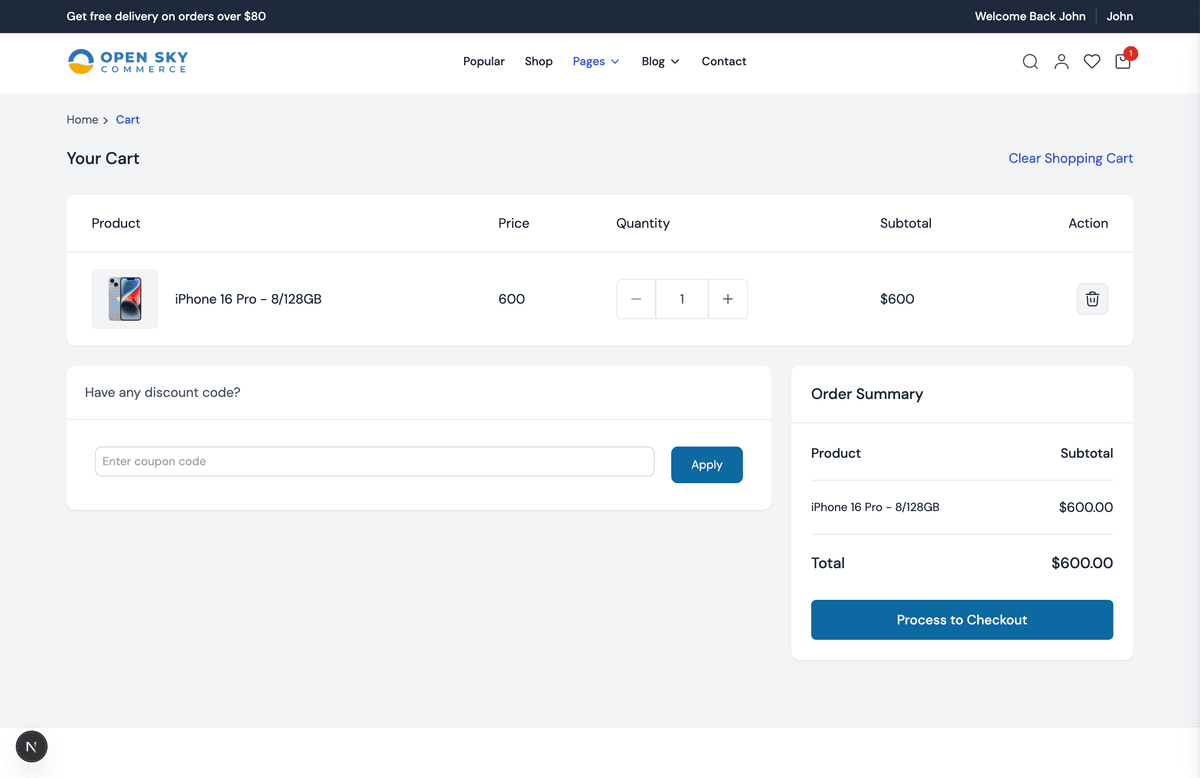This screenshot has height=778, width=1200.
Task: Click the Open Sky Commerce logo
Action: (x=128, y=62)
